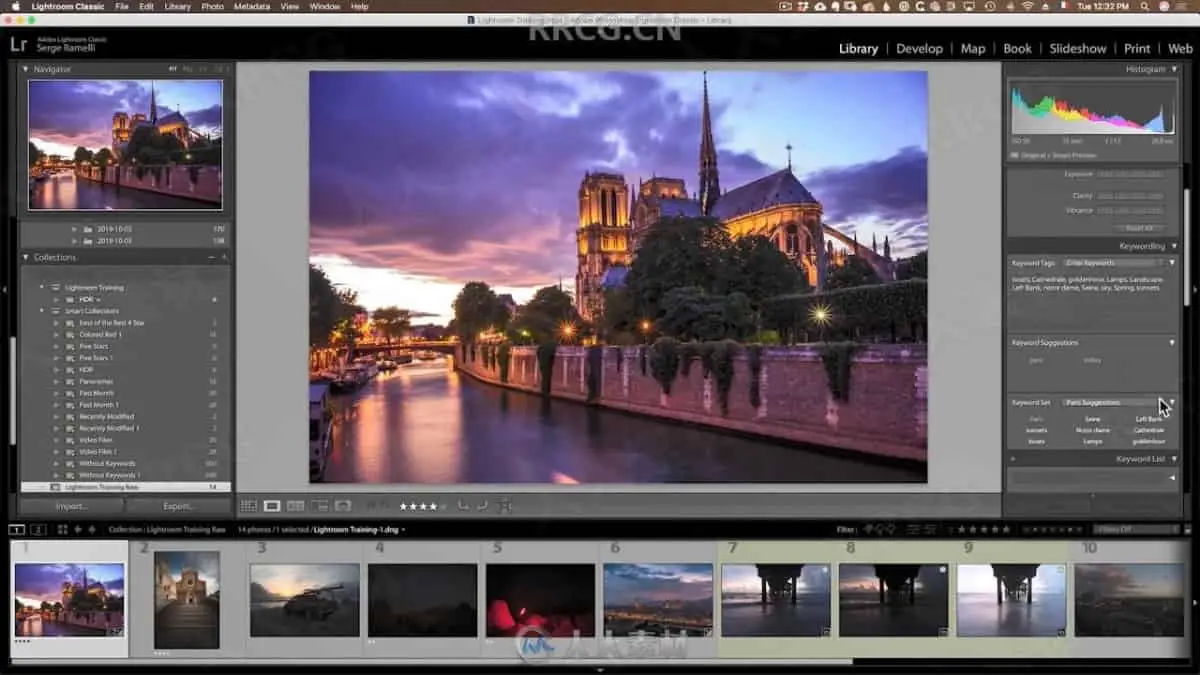Switch to Survey view icon
This screenshot has width=1200, height=675.
[x=320, y=506]
